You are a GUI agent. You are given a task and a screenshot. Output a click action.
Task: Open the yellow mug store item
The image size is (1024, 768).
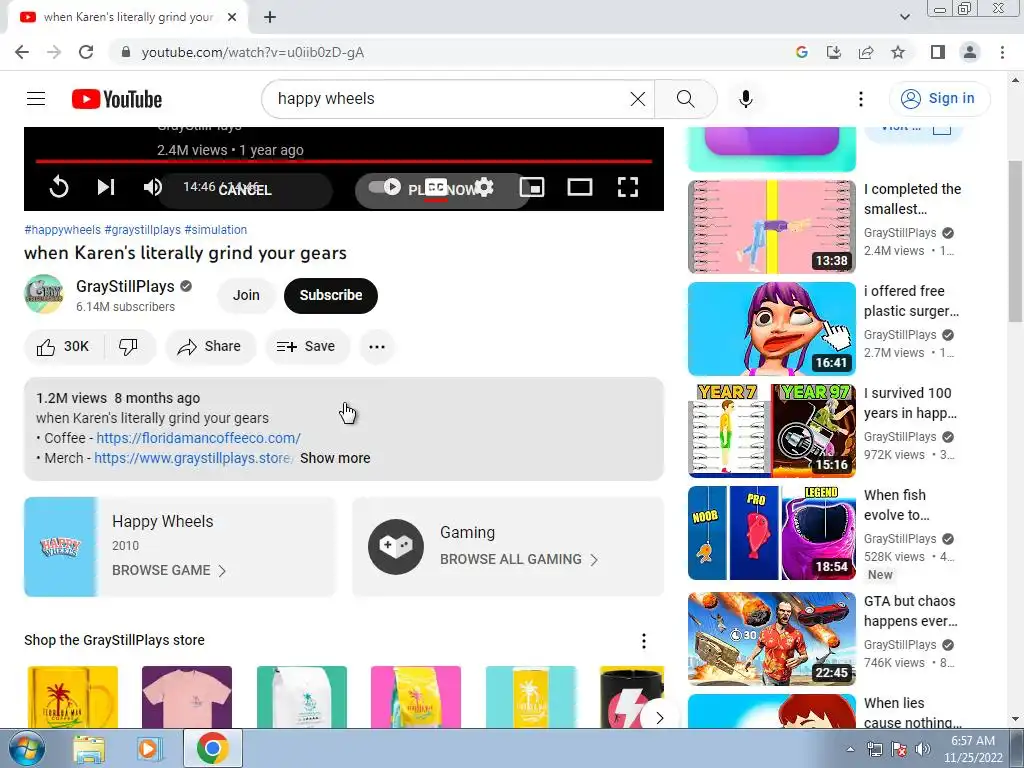(72, 697)
